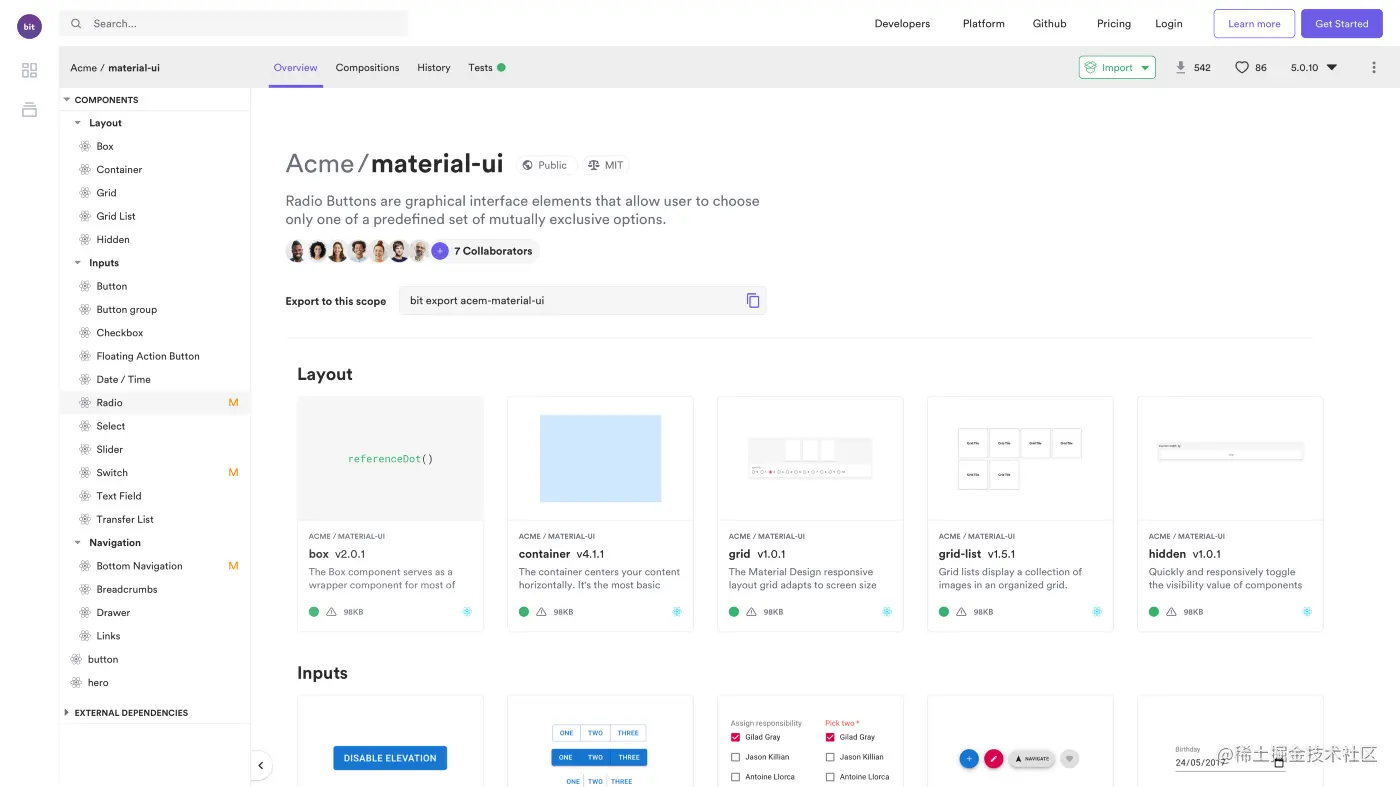This screenshot has height=787, width=1400.
Task: Click the Learn more button
Action: click(x=1254, y=23)
